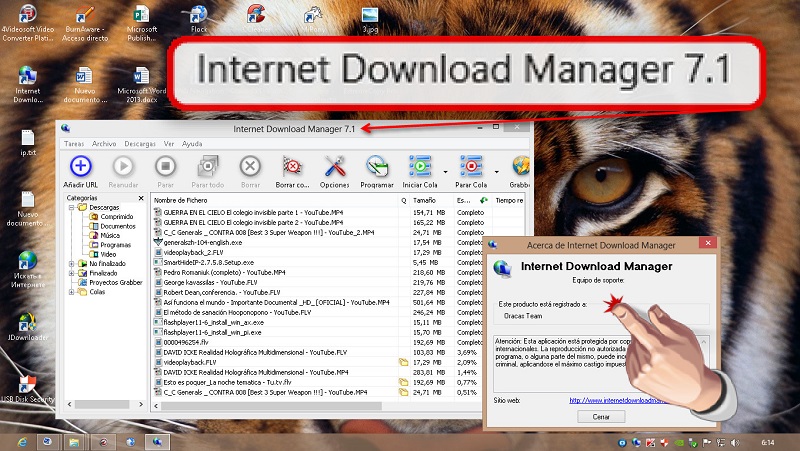Viewport: 800px width, 451px height.
Task: Click categories panel right scroll arrow
Action: pos(141,404)
